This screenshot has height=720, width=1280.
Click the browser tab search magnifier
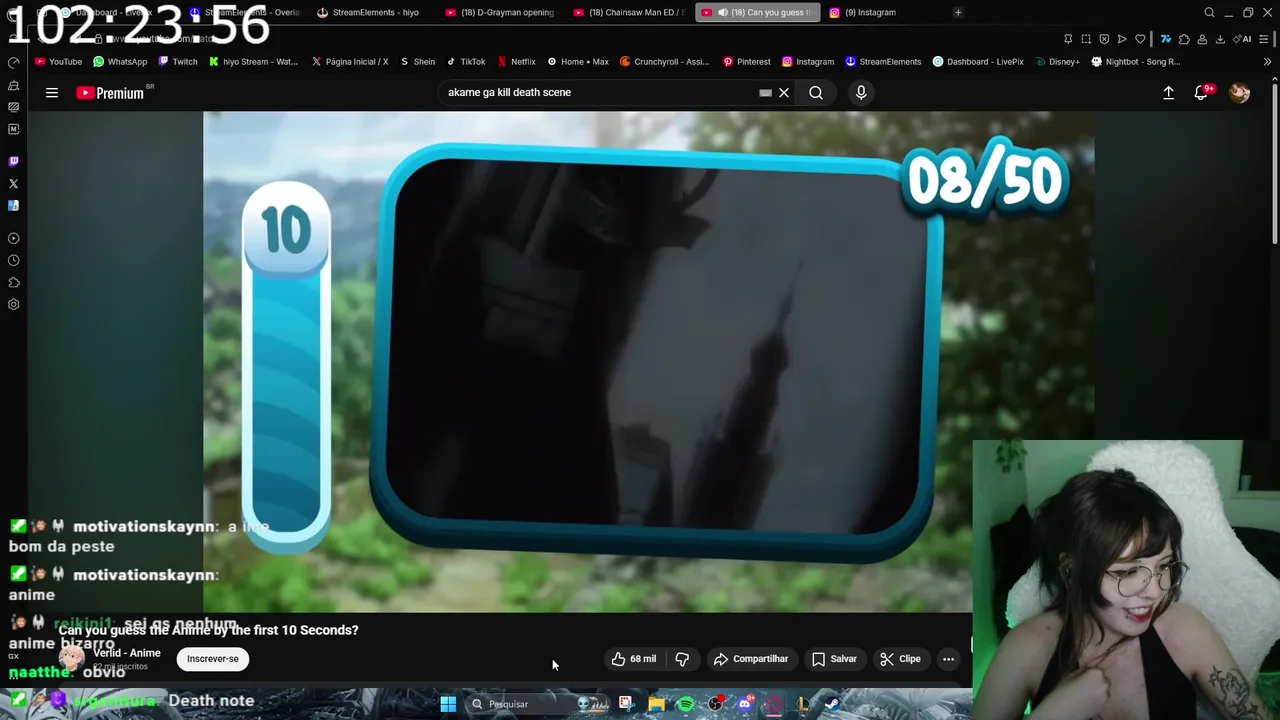tap(1209, 12)
